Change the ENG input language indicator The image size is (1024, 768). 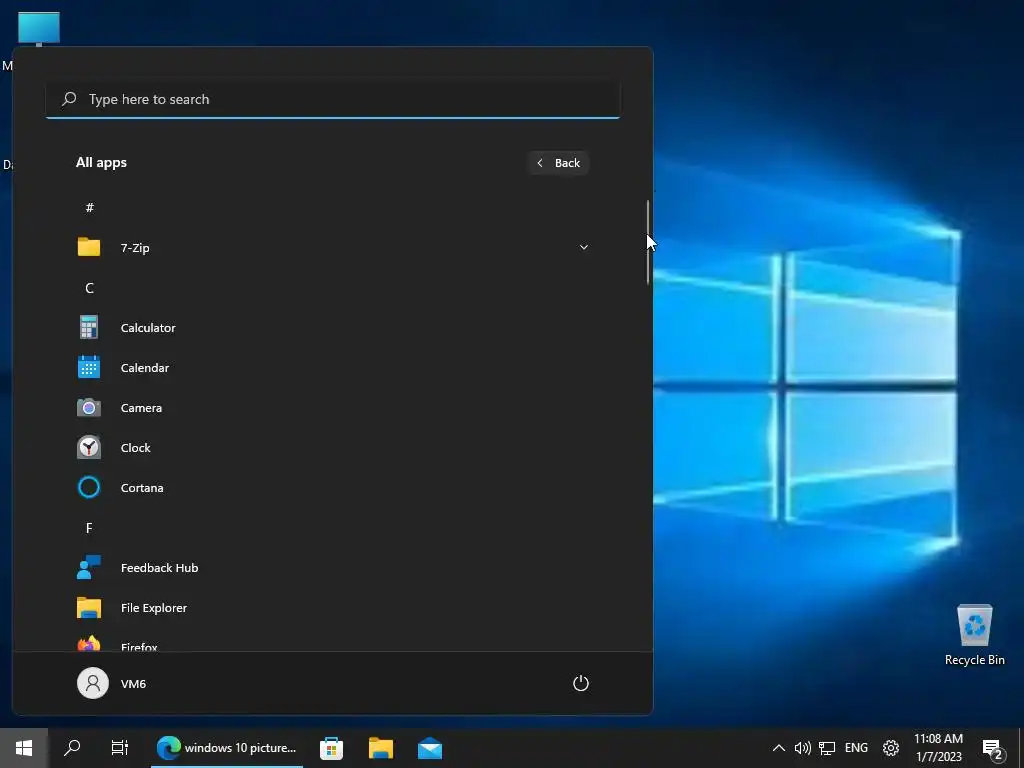tap(856, 748)
